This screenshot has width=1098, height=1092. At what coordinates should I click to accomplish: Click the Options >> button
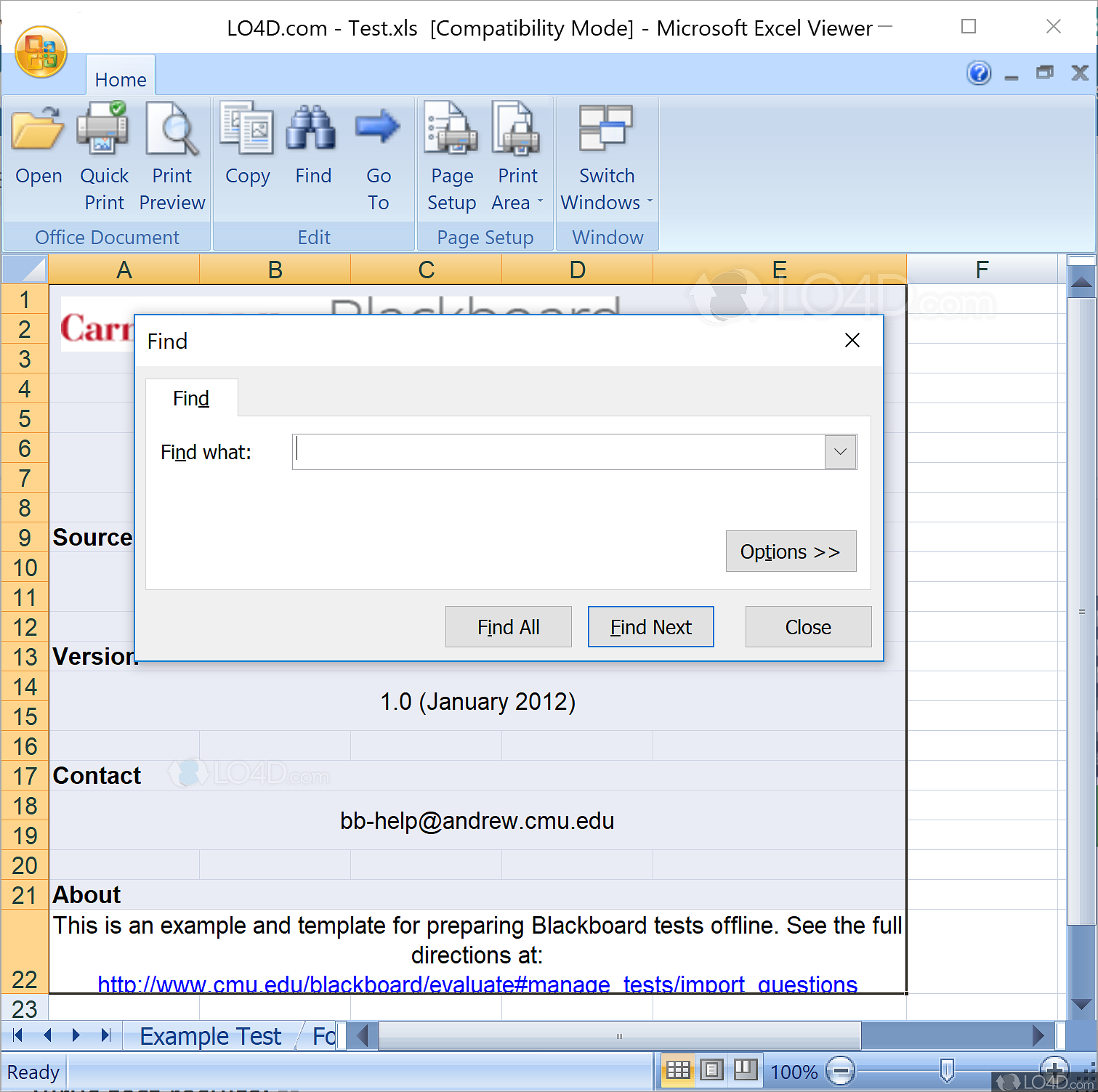(791, 551)
